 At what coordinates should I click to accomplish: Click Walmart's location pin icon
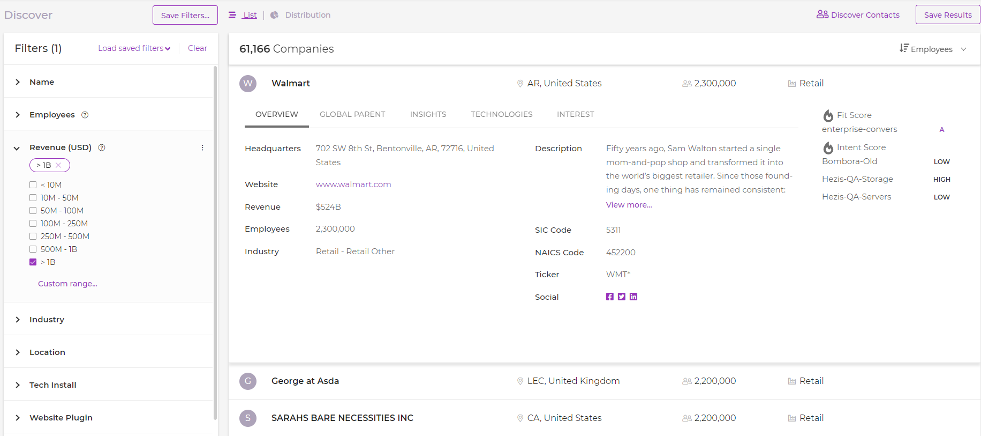coord(520,83)
